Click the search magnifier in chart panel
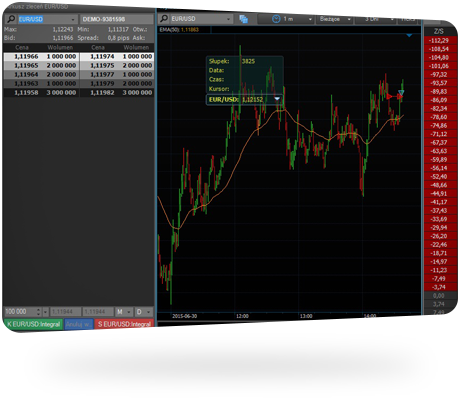 coord(164,19)
